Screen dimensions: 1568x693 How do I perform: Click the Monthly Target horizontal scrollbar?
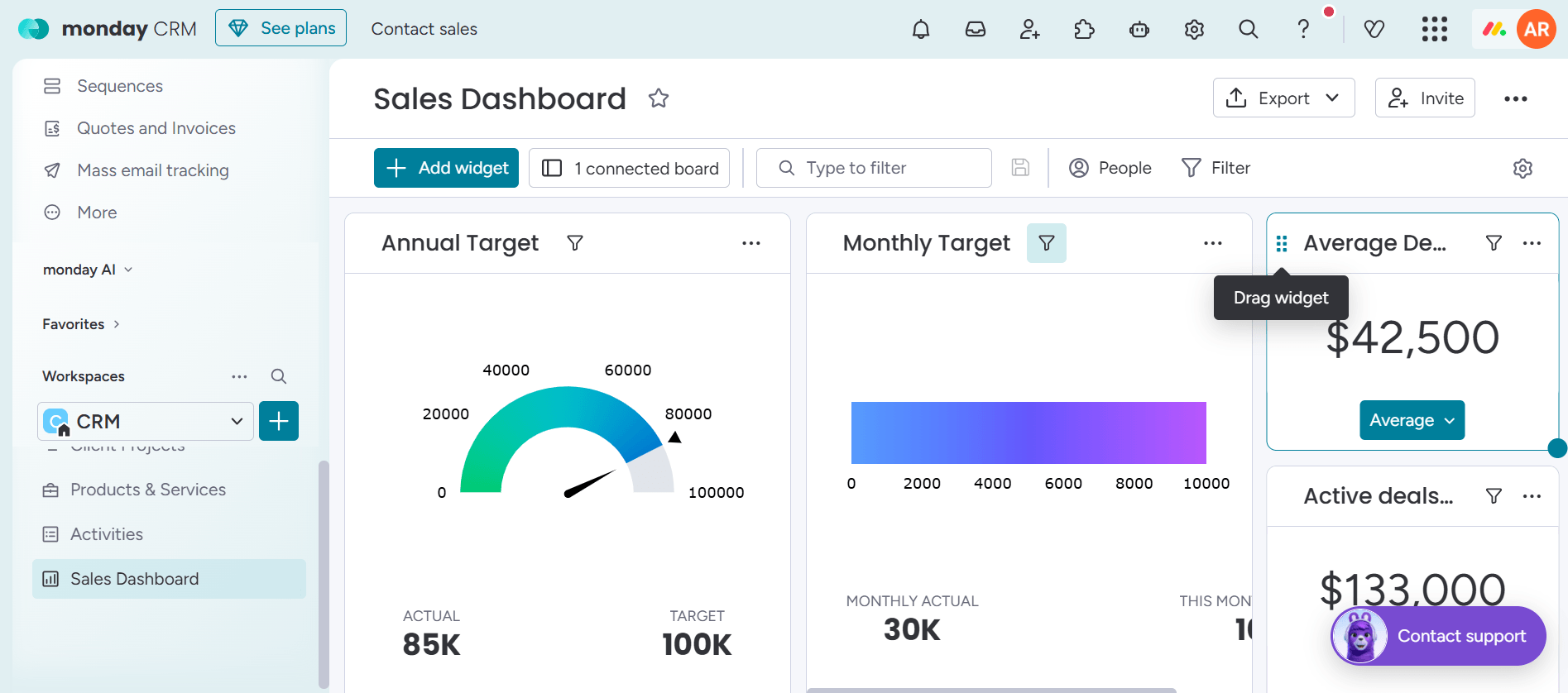[991, 690]
